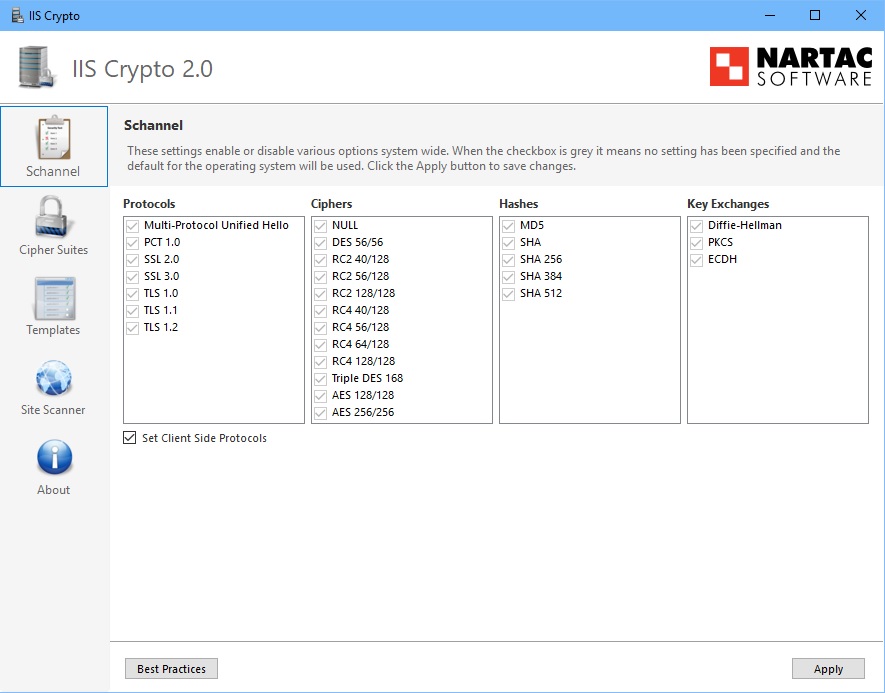Image resolution: width=885 pixels, height=693 pixels.
Task: Toggle the SHA 512 hash checkbox
Action: pyautogui.click(x=509, y=293)
